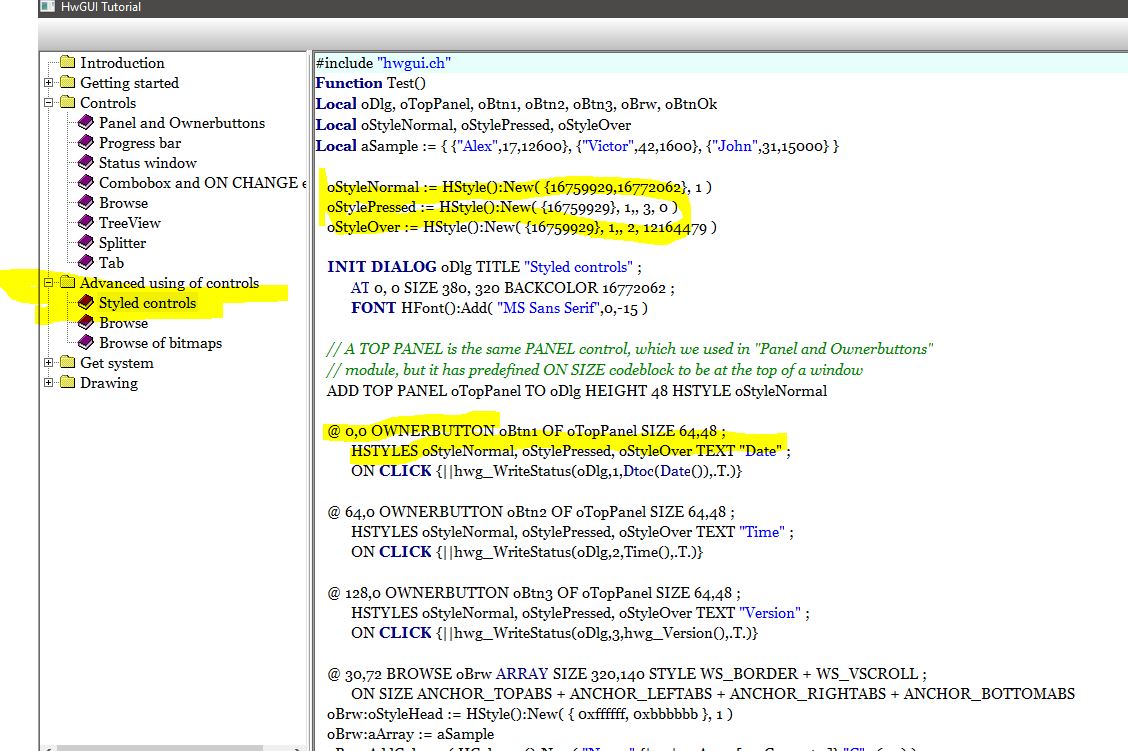Viewport: 1128px width, 751px height.
Task: Open Browse under Advanced using of controls
Action: click(x=123, y=323)
